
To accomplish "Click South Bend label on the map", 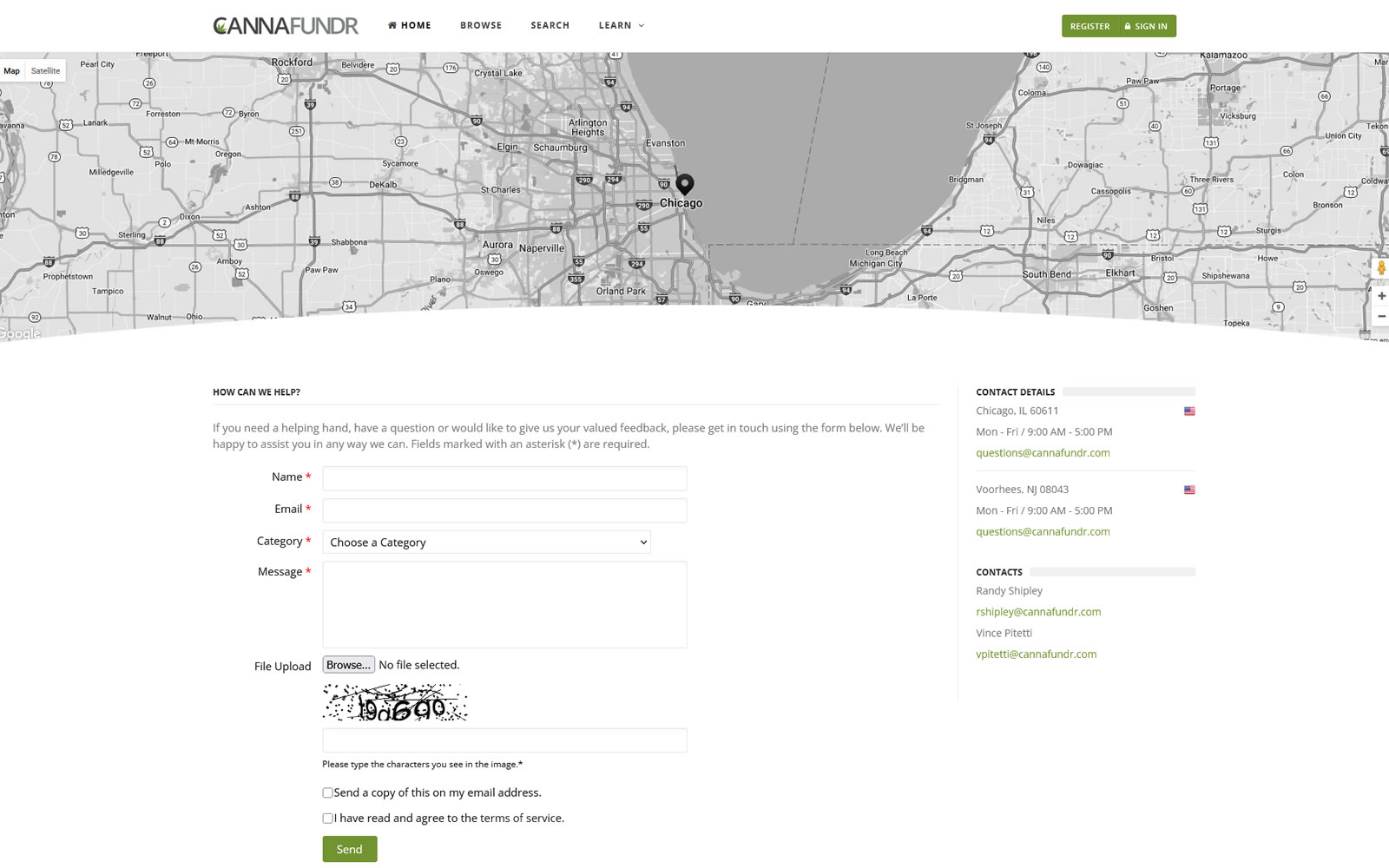I will [x=1046, y=274].
